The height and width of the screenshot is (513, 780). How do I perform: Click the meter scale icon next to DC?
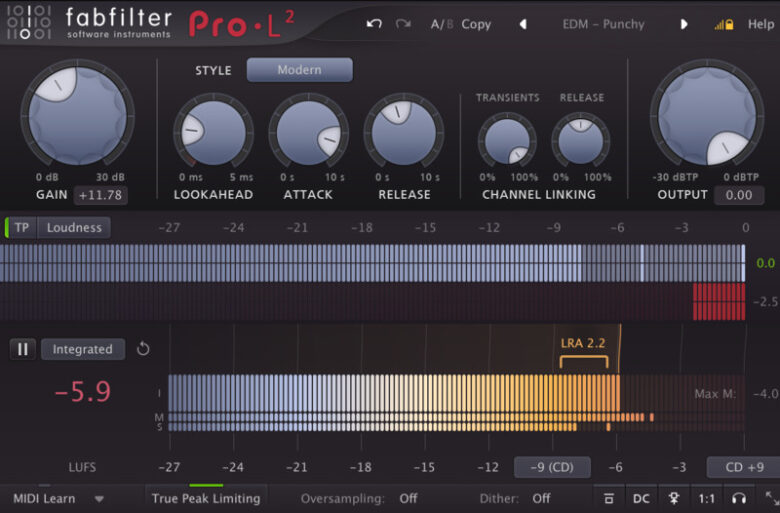(608, 498)
